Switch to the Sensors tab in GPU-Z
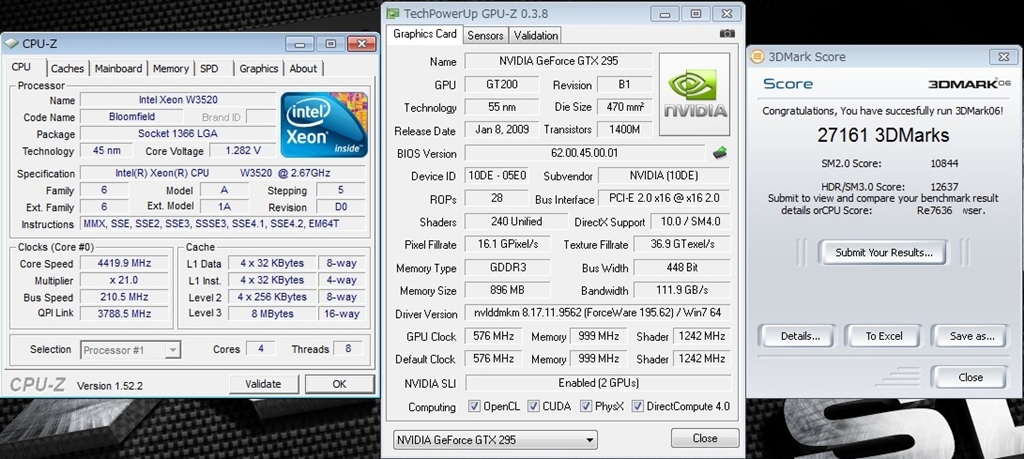 click(x=485, y=35)
